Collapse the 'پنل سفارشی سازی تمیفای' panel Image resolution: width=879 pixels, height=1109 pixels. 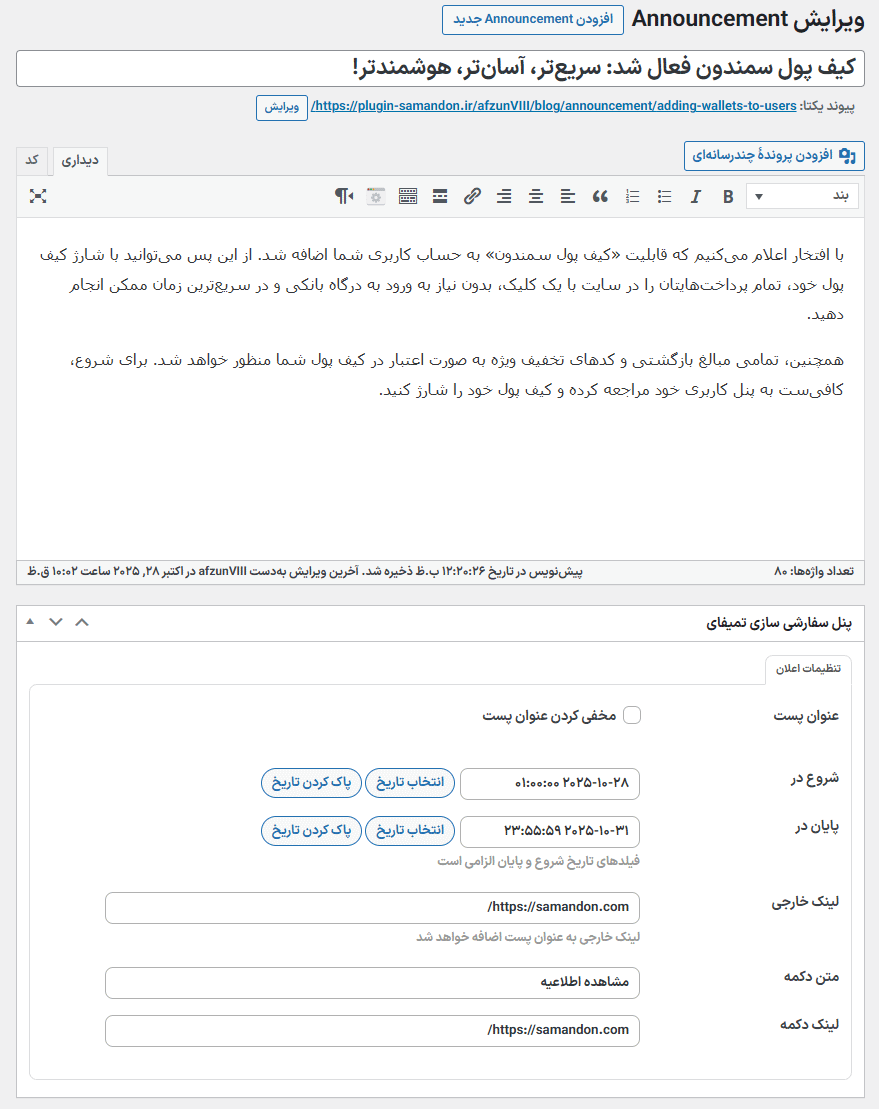(x=29, y=622)
